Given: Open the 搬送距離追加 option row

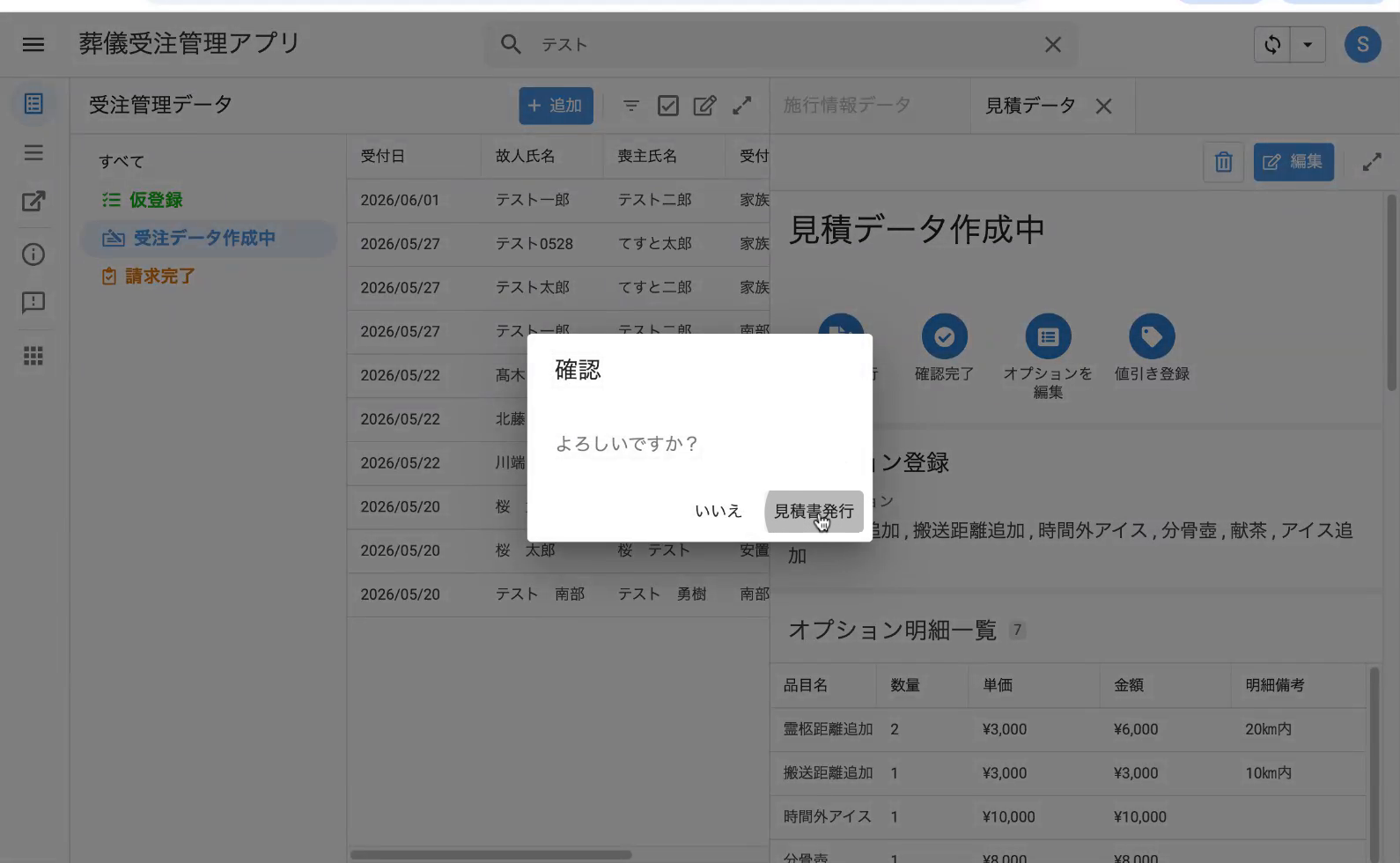Looking at the screenshot, I should (1068, 773).
